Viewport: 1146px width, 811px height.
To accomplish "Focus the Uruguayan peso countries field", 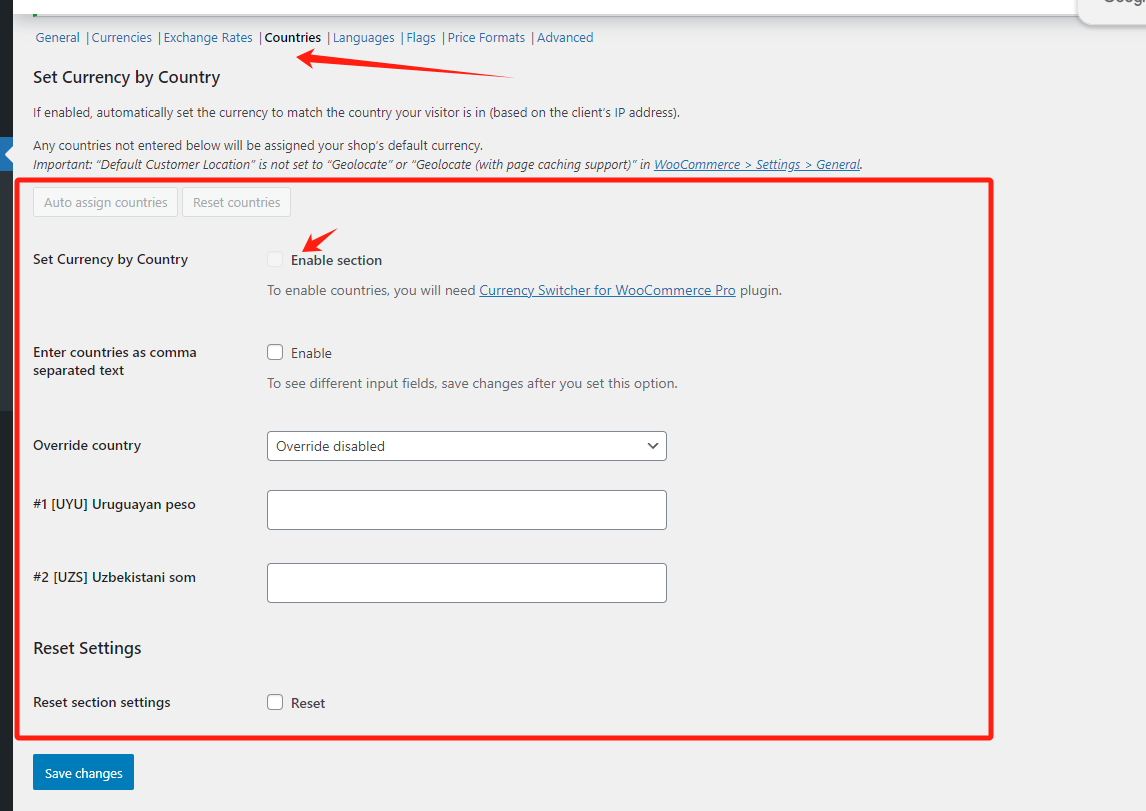I will pos(466,510).
